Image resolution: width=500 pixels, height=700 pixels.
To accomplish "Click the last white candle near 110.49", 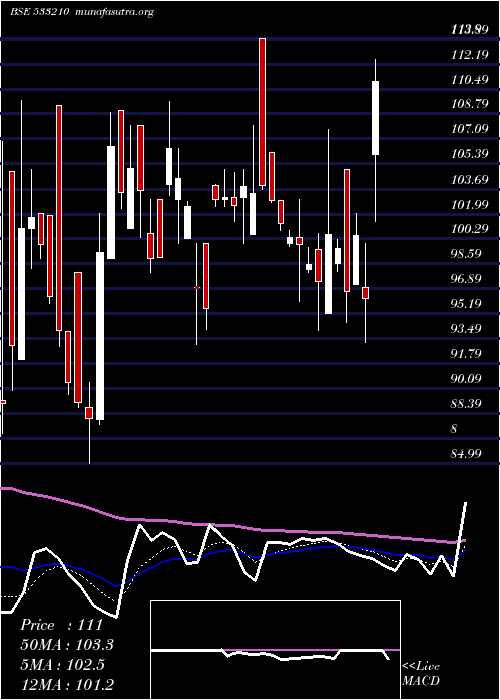I will (x=375, y=118).
